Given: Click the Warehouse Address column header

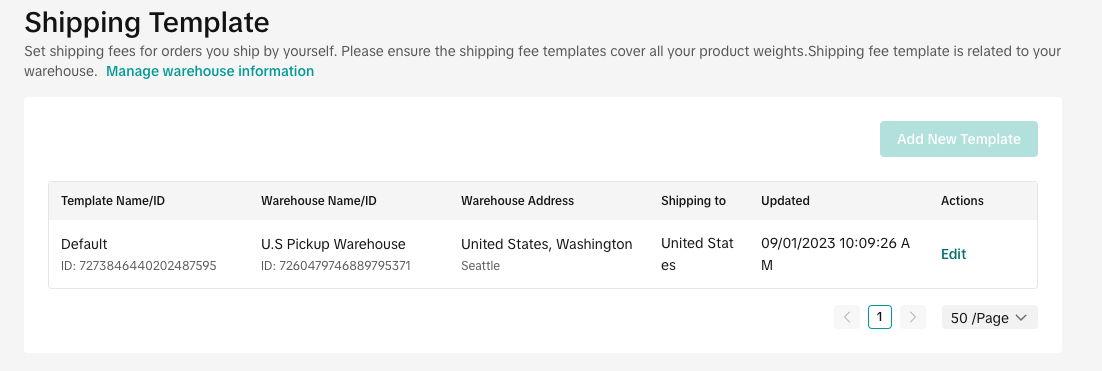Looking at the screenshot, I should (x=517, y=201).
